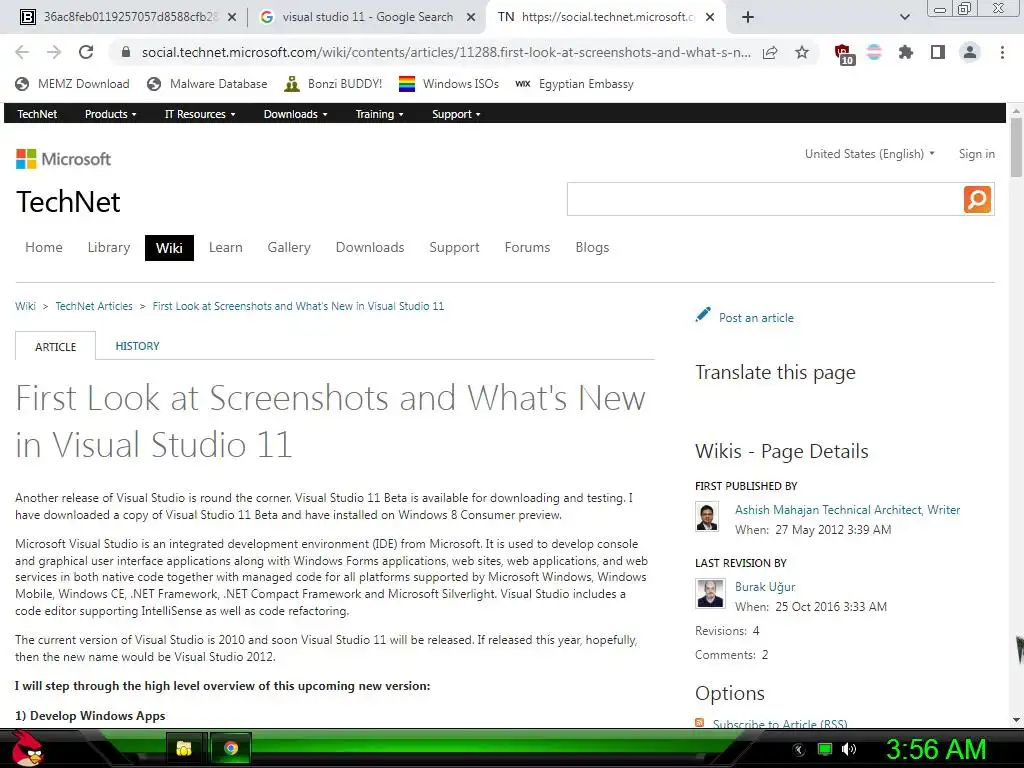Click the Angry Birds start button
Viewport: 1024px width, 768px height.
(27, 748)
